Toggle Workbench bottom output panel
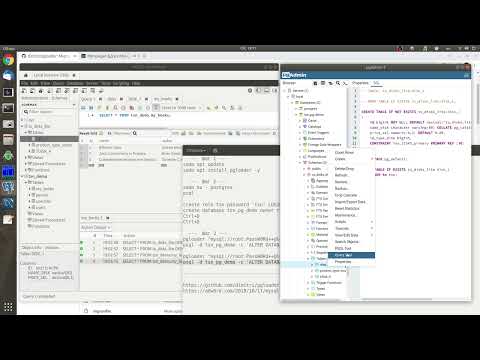Screen dimensions: 480x360 (267, 91)
